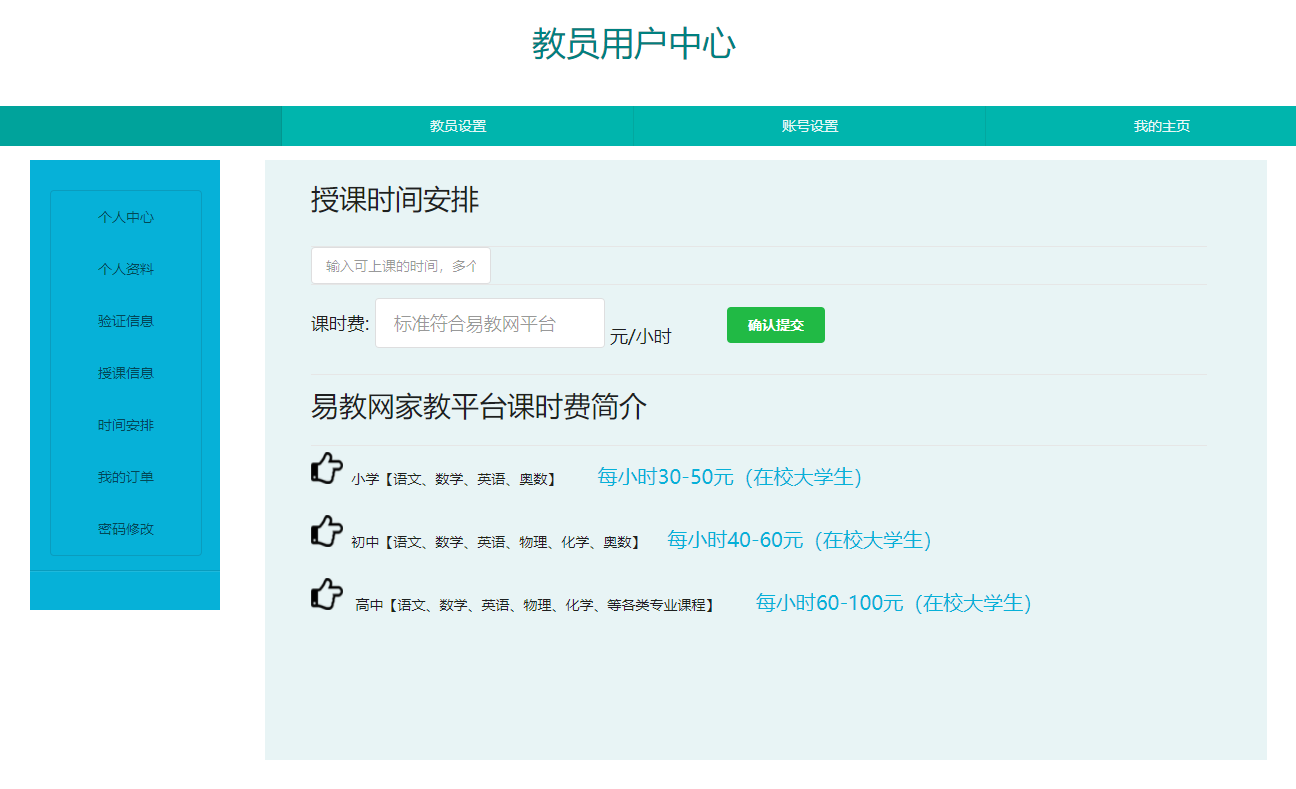Open 授课信息 sidebar entry

[x=124, y=373]
